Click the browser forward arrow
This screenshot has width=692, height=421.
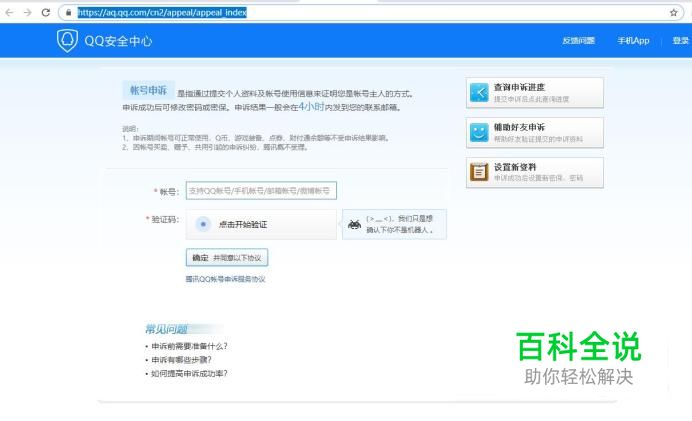(27, 12)
